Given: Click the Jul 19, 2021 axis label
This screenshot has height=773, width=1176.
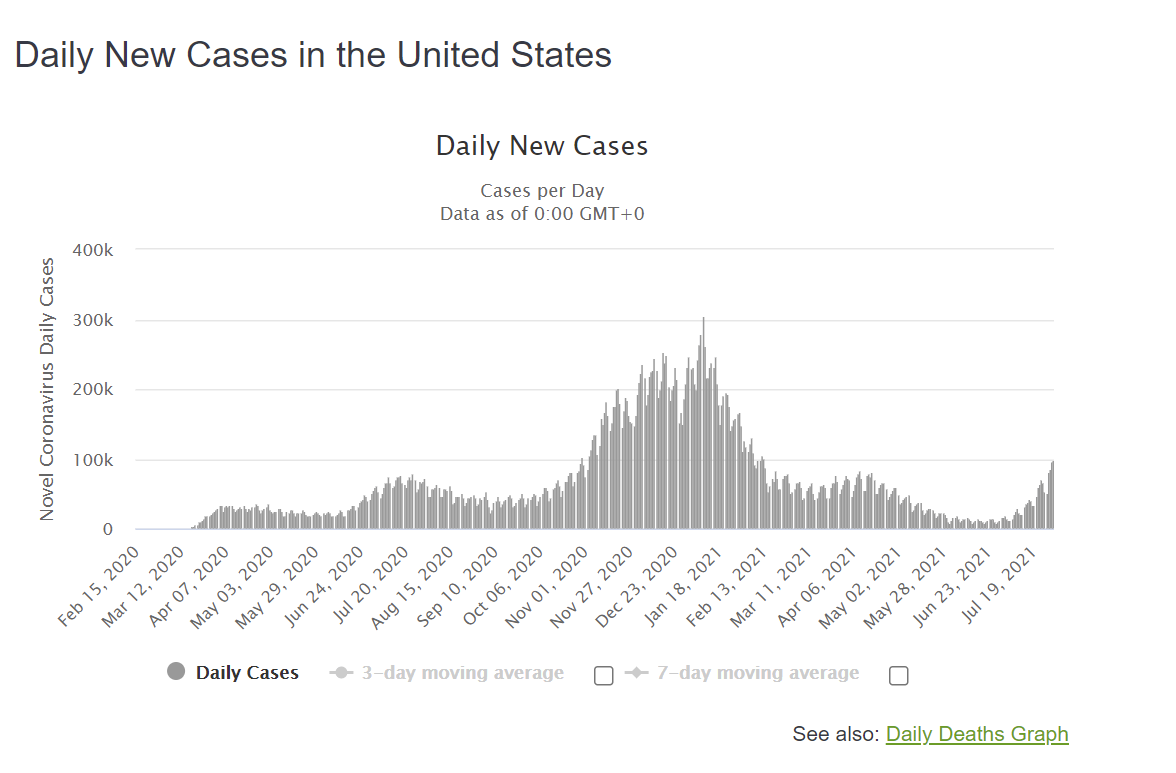Looking at the screenshot, I should pos(998,586).
